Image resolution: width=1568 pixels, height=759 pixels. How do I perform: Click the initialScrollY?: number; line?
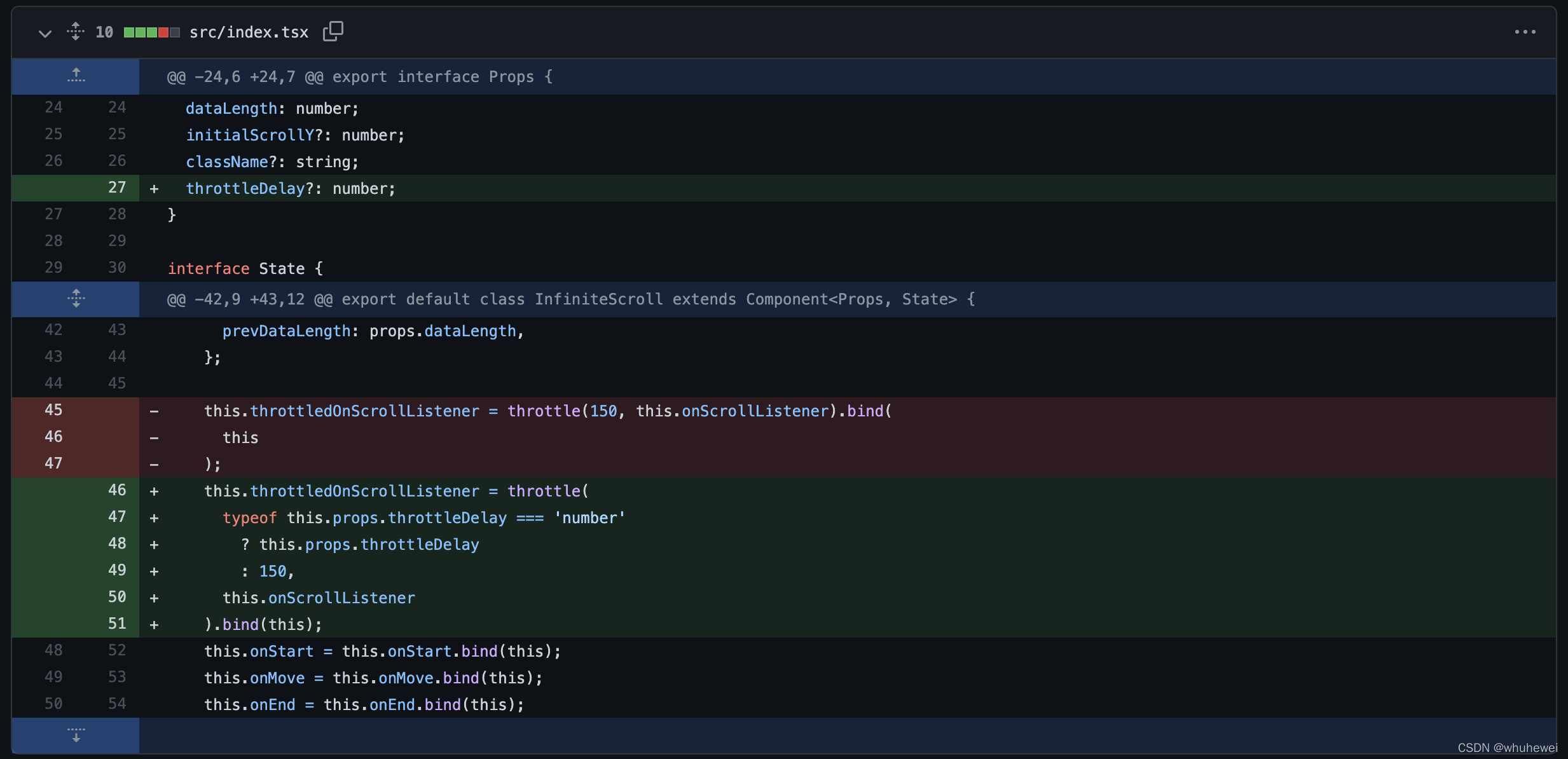coord(848,135)
